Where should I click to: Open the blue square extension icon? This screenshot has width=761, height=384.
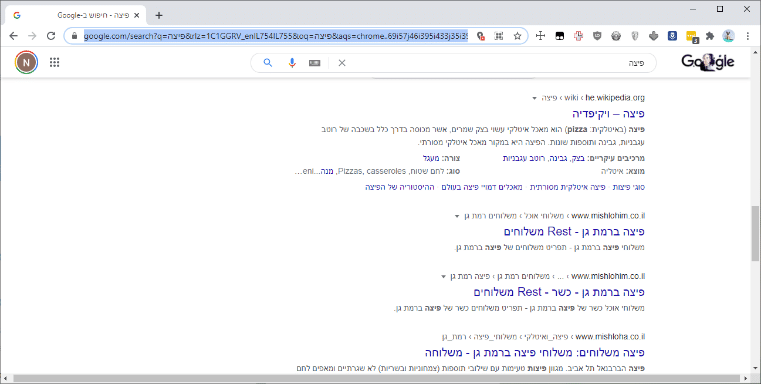click(x=672, y=35)
